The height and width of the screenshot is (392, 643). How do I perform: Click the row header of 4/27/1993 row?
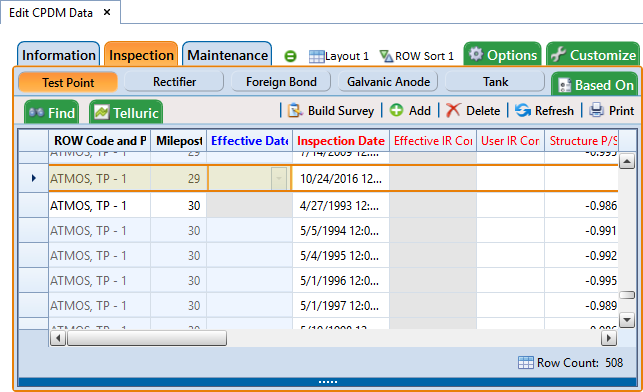click(34, 205)
